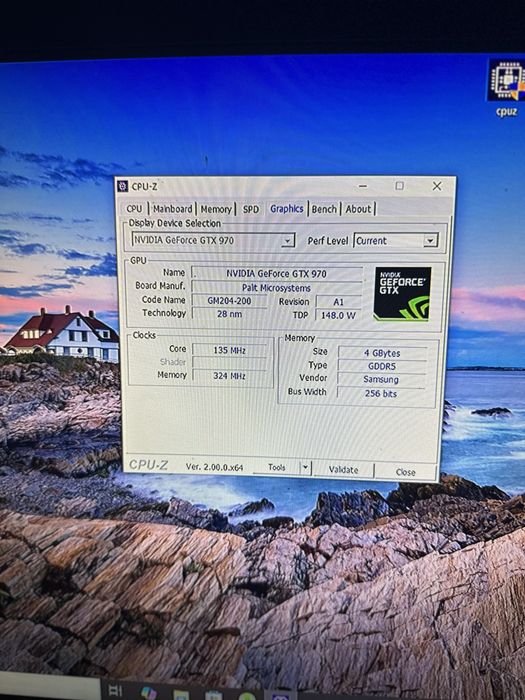Screen dimensions: 525x700
Task: Minimize the CPU-Z window
Action: [363, 186]
